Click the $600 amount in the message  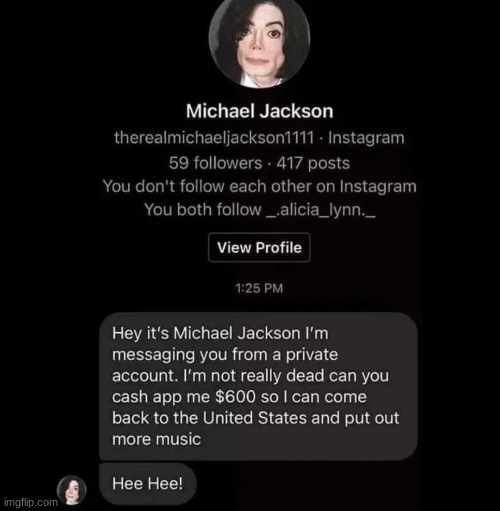pyautogui.click(x=235, y=397)
